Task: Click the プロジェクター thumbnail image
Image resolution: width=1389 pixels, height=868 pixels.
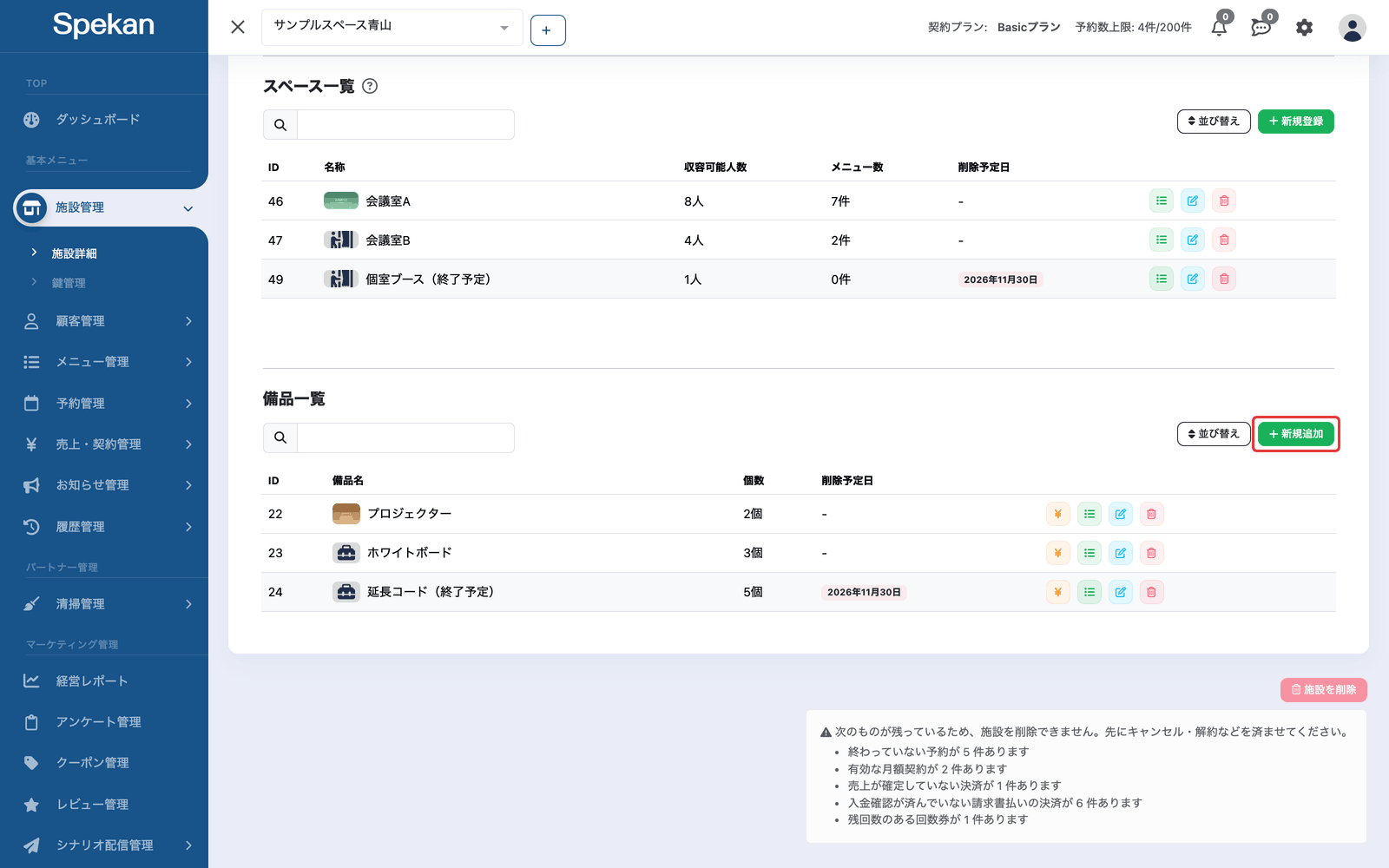Action: pos(346,514)
